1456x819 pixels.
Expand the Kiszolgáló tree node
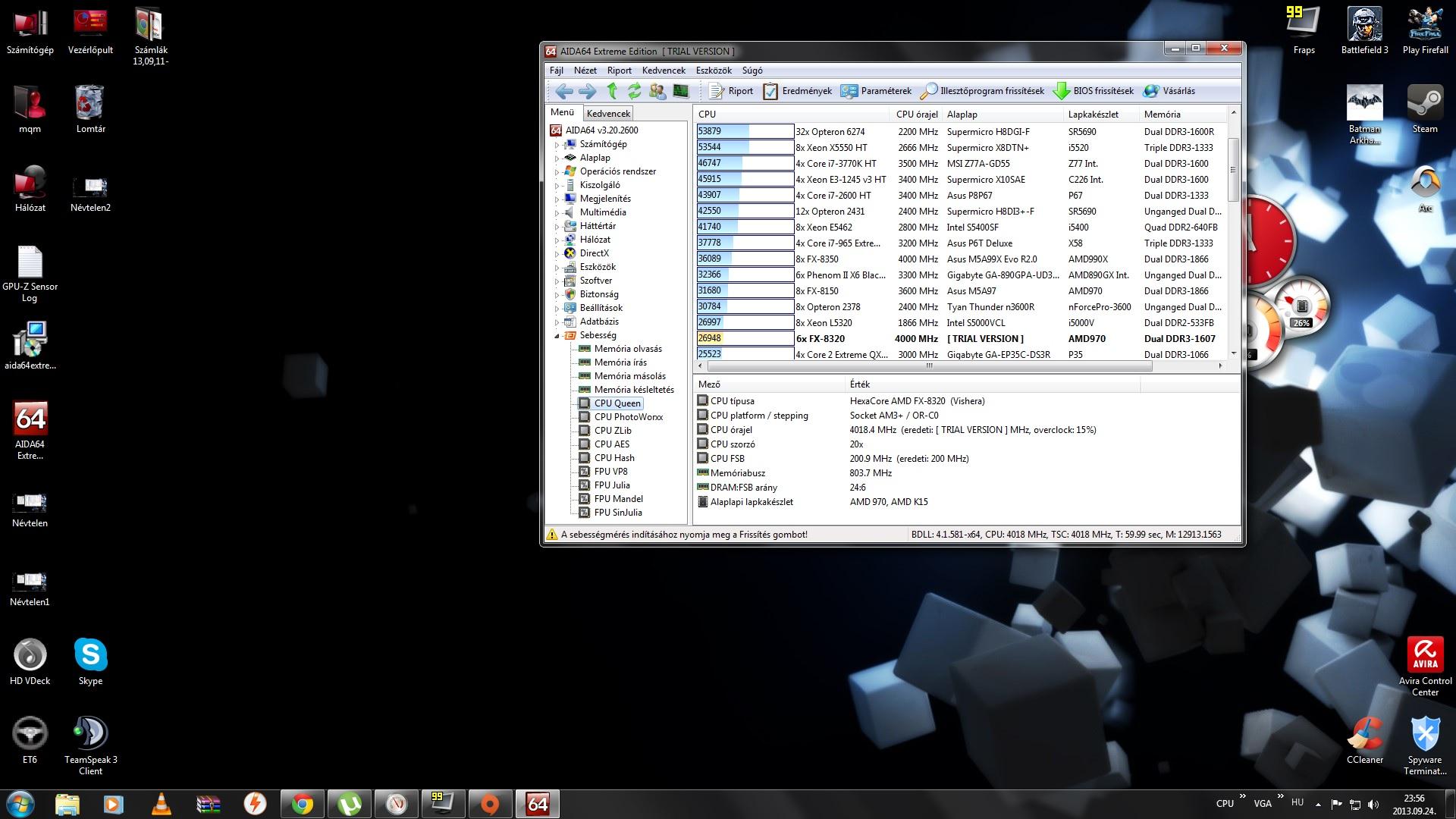(x=557, y=185)
